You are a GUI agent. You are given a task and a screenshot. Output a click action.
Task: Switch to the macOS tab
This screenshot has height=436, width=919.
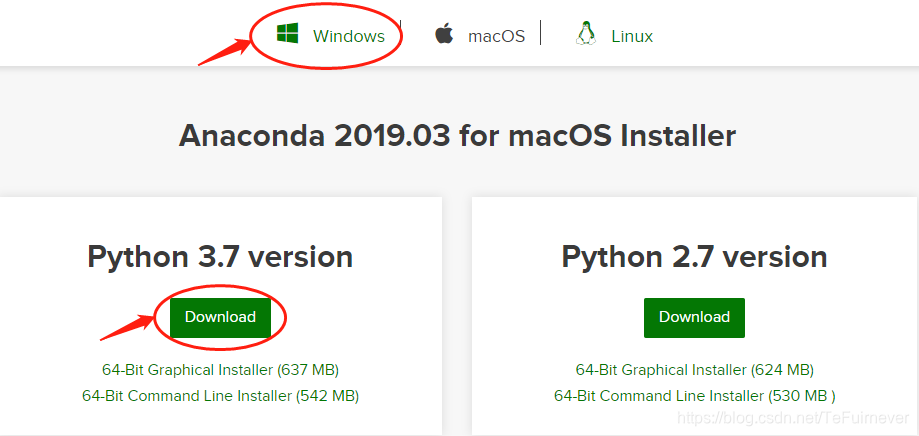coord(496,36)
